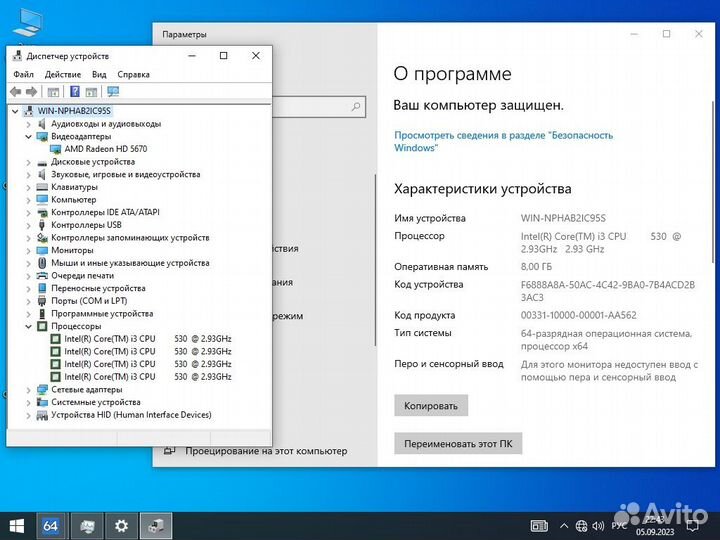Select Контроллеры запоминающих устройств item
This screenshot has height=540, width=720.
(x=130, y=238)
